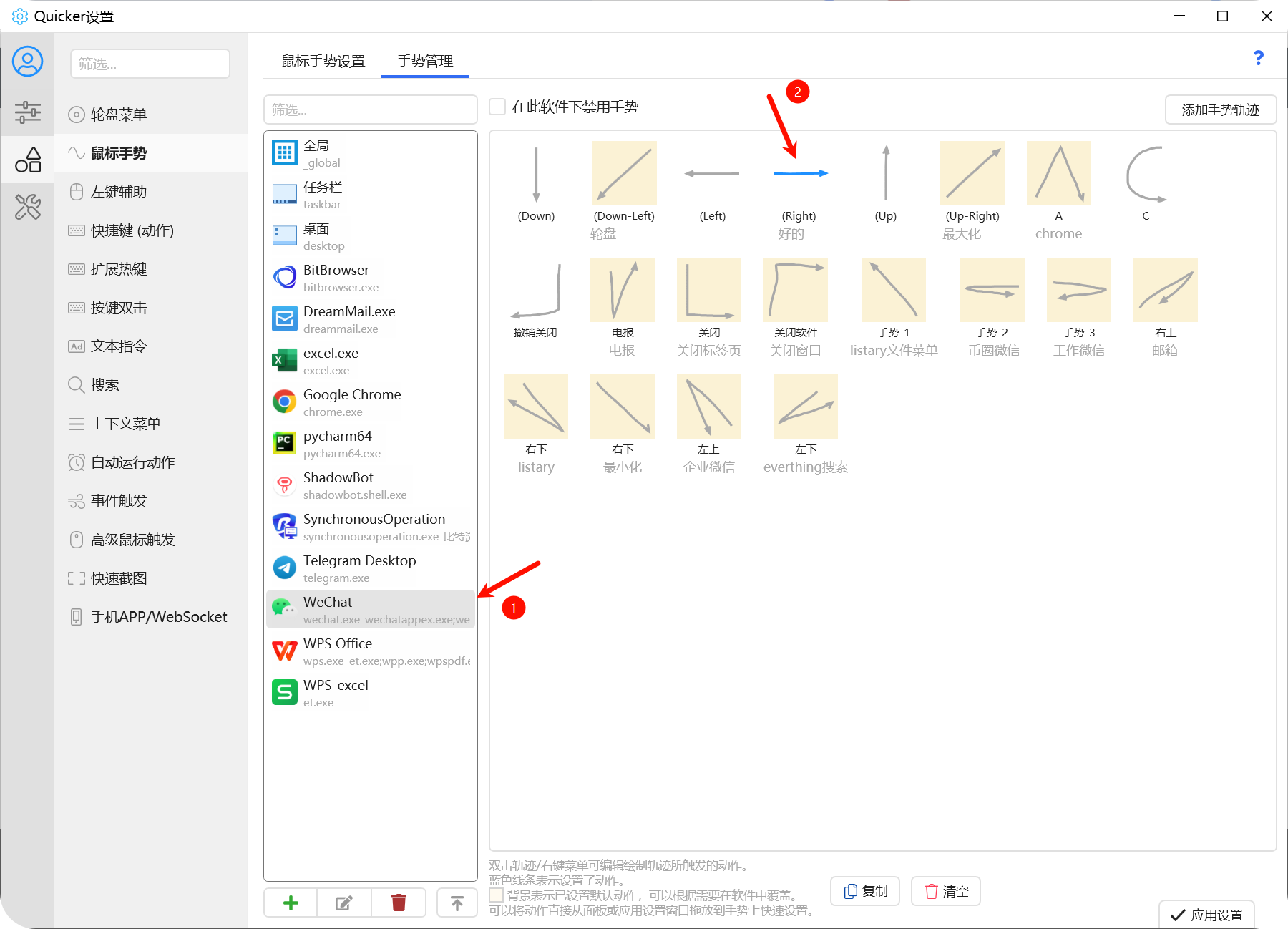Focus the software list 筛选 field
Image resolution: width=1288 pixels, height=929 pixels.
pyautogui.click(x=371, y=110)
